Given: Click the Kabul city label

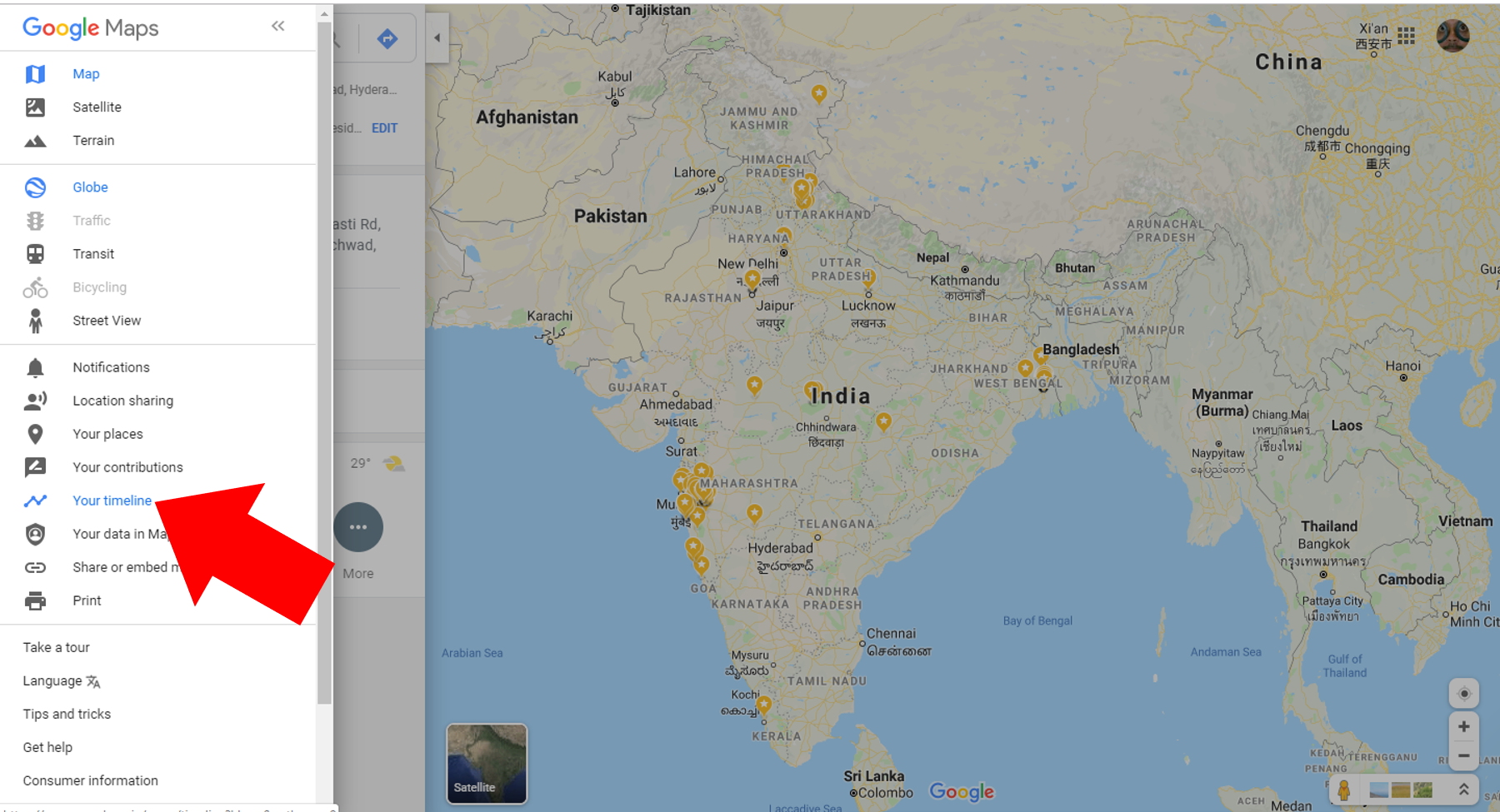Looking at the screenshot, I should (x=615, y=77).
